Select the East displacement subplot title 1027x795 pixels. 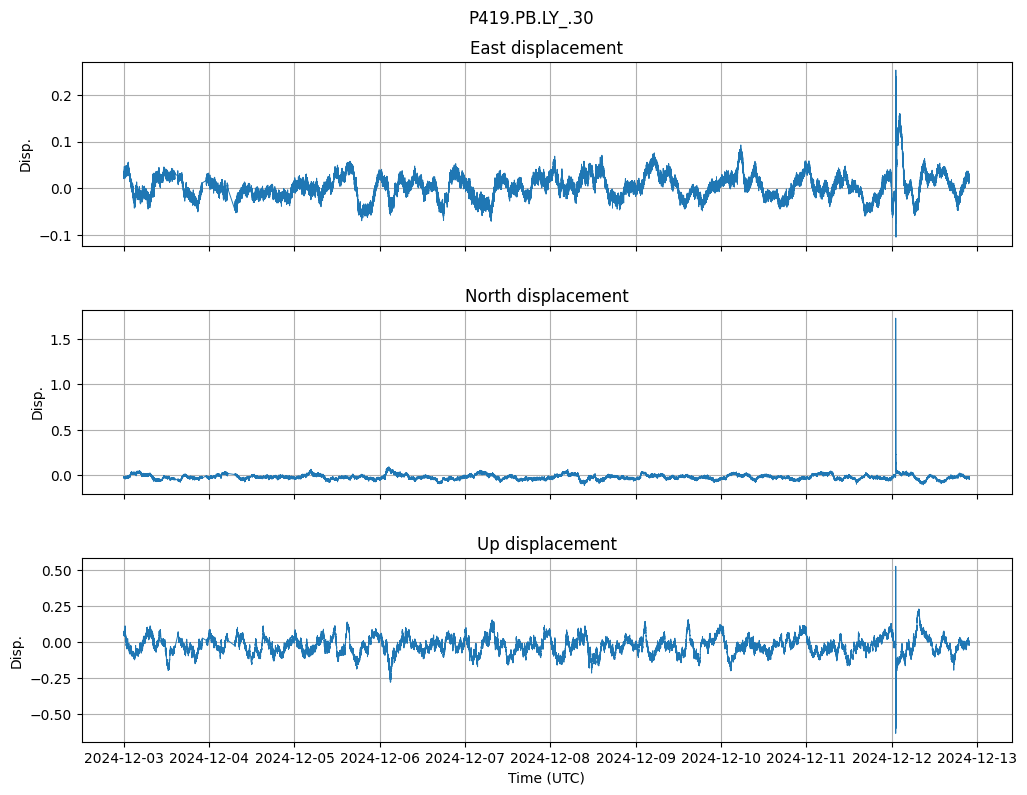point(546,48)
